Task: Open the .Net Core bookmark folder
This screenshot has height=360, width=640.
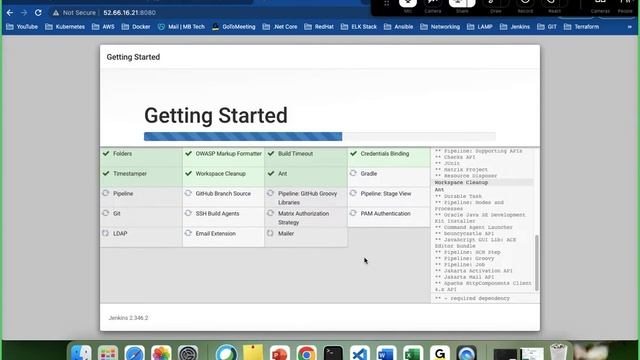Action: 280,27
